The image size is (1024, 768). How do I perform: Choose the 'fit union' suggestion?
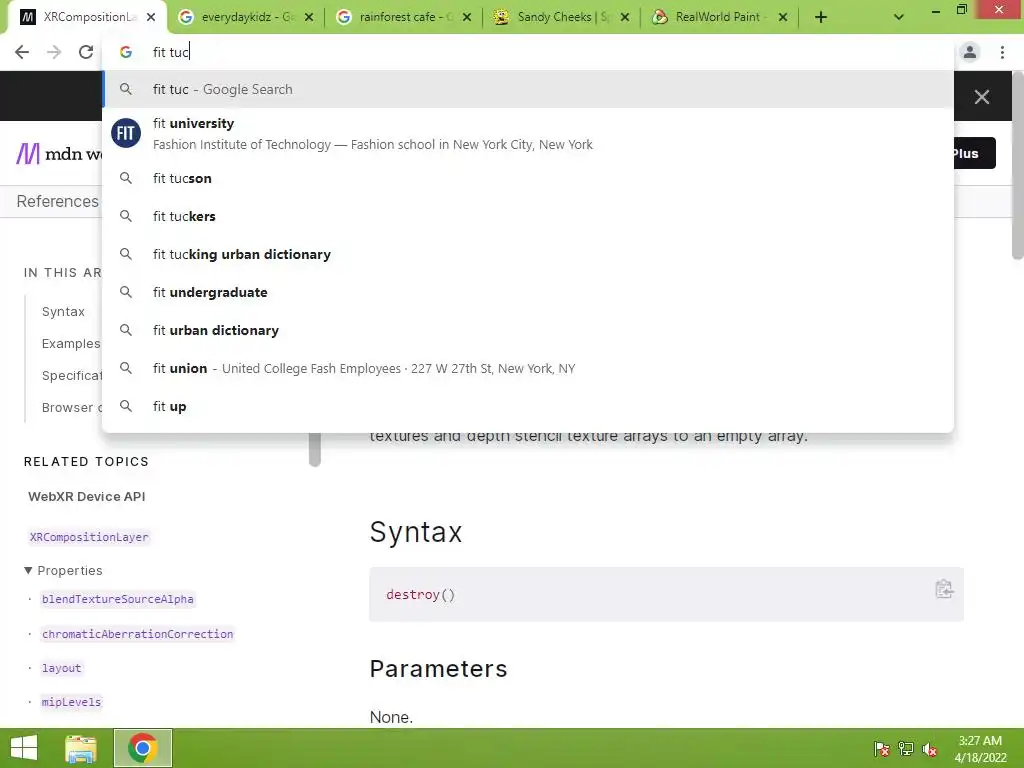528,368
